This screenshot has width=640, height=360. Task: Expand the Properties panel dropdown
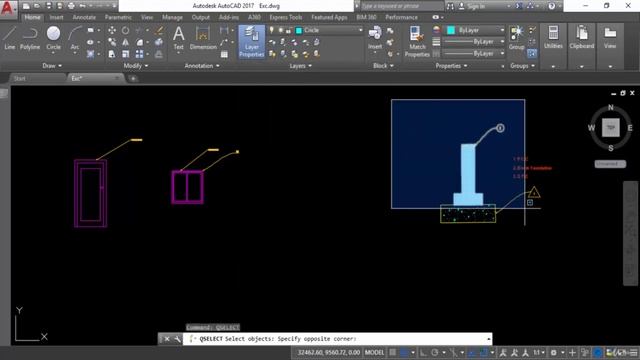tap(451, 66)
